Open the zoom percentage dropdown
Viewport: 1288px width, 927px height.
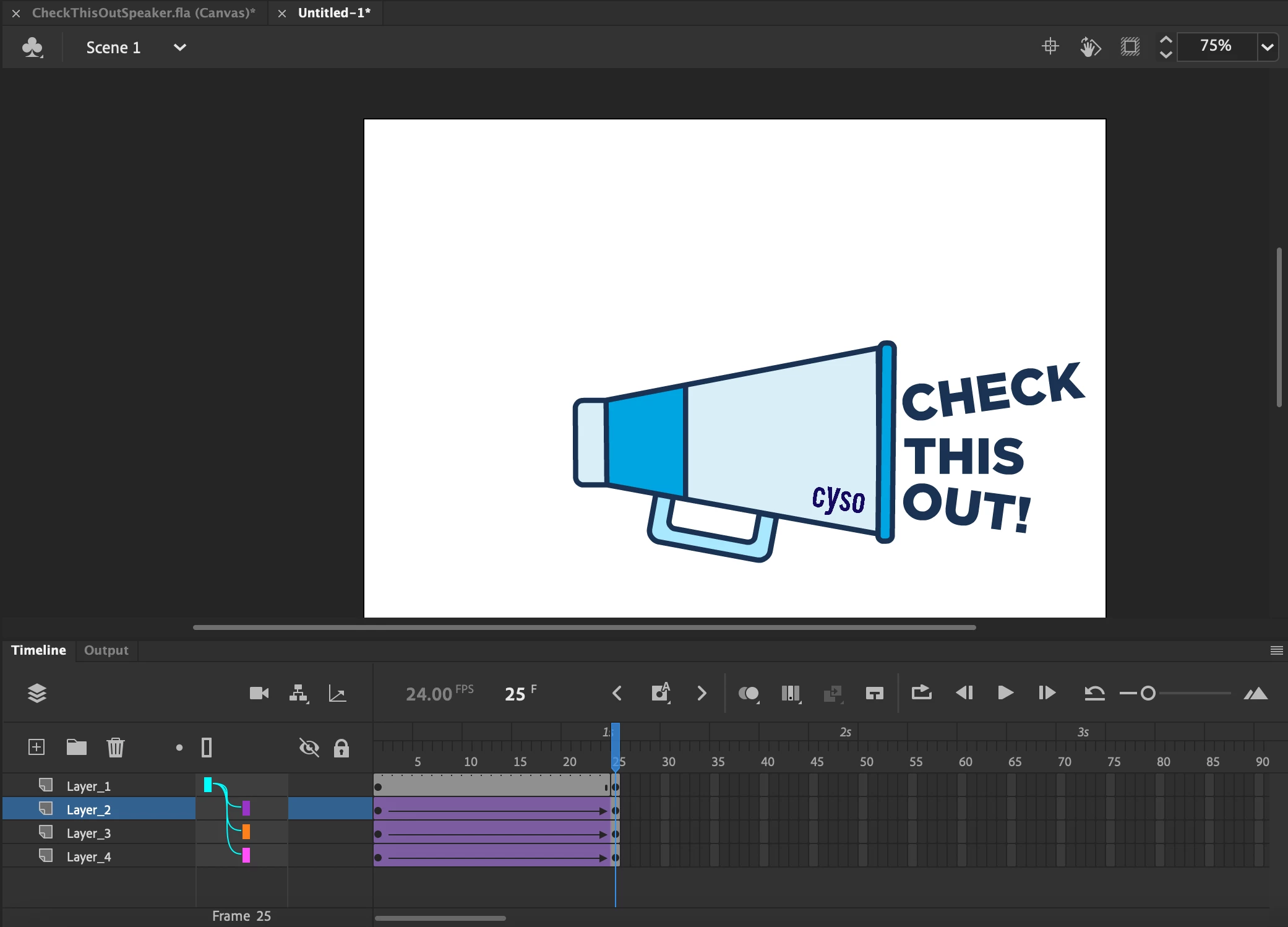coord(1267,47)
